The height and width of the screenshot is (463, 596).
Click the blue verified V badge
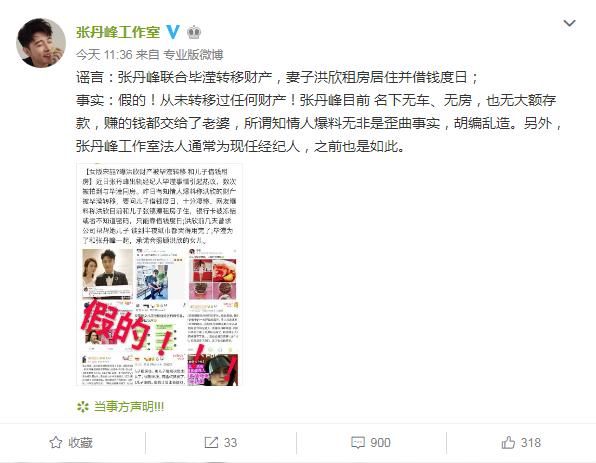[173, 32]
